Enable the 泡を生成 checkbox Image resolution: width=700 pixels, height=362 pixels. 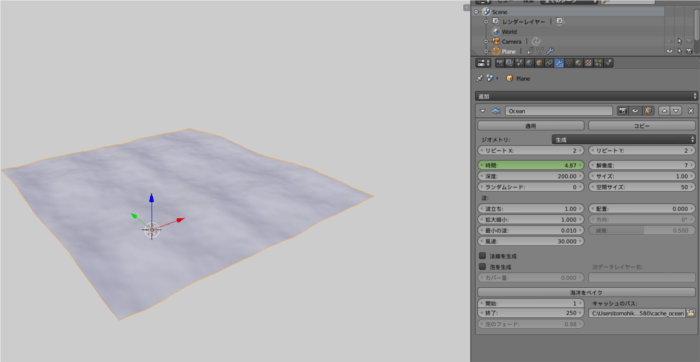coord(482,266)
